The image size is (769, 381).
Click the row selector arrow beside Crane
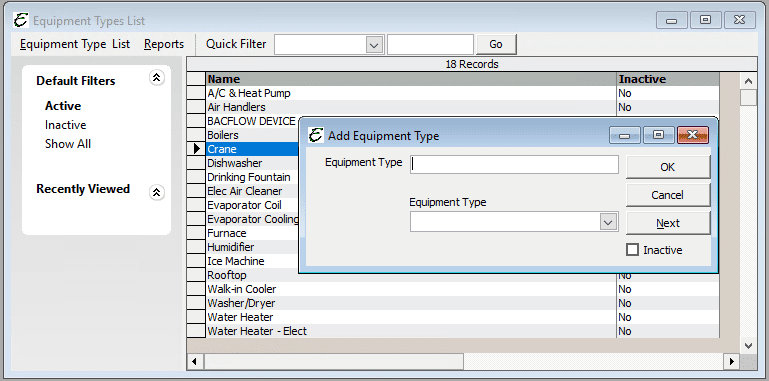pos(197,149)
